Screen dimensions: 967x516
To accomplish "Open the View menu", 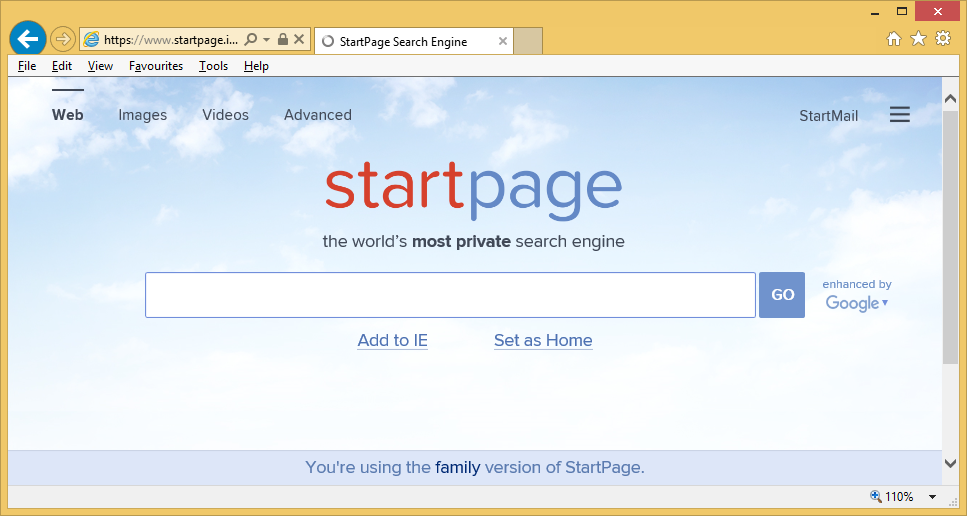I will click(x=100, y=66).
